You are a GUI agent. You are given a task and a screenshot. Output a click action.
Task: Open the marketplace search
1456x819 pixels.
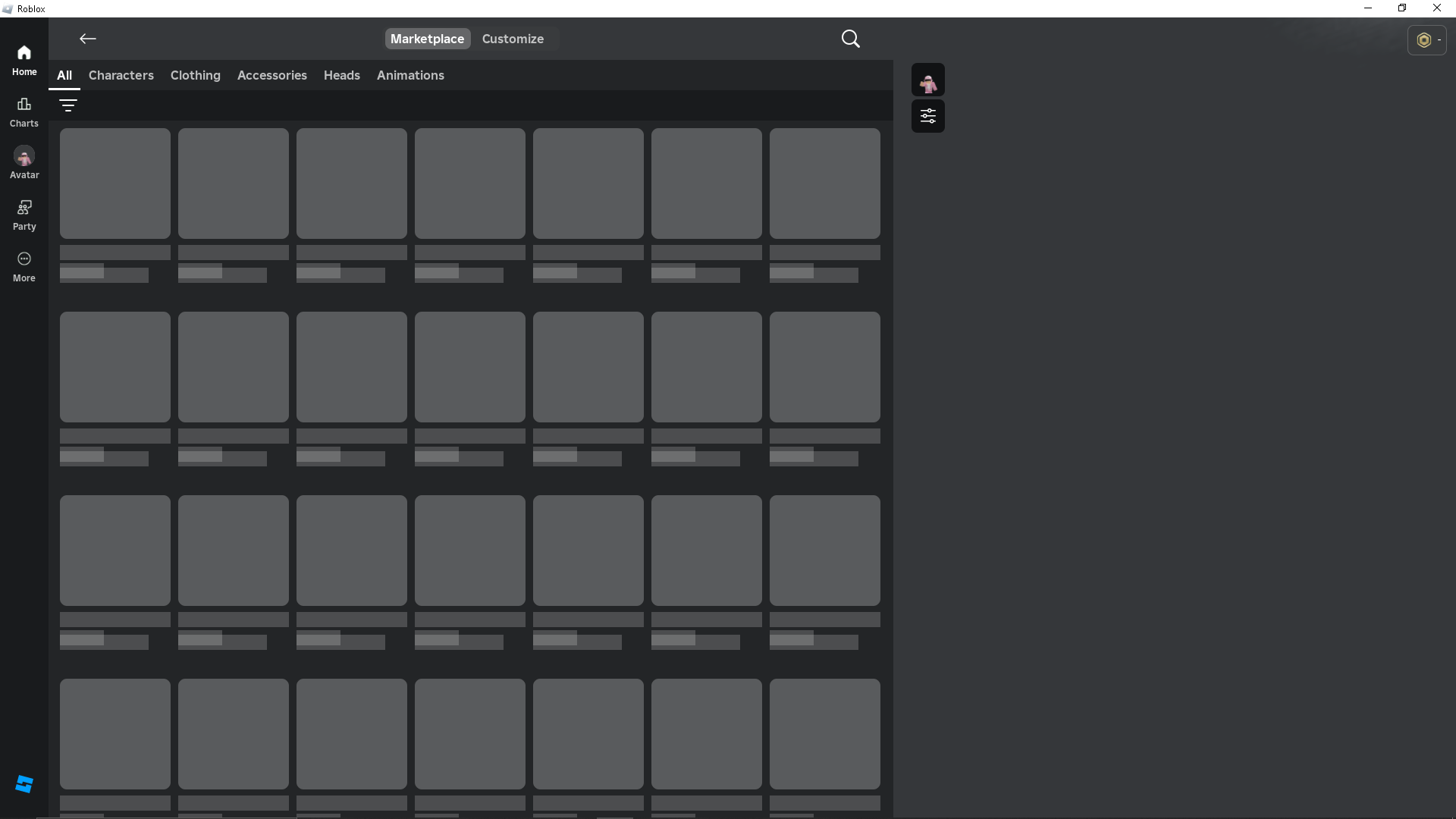pos(851,39)
